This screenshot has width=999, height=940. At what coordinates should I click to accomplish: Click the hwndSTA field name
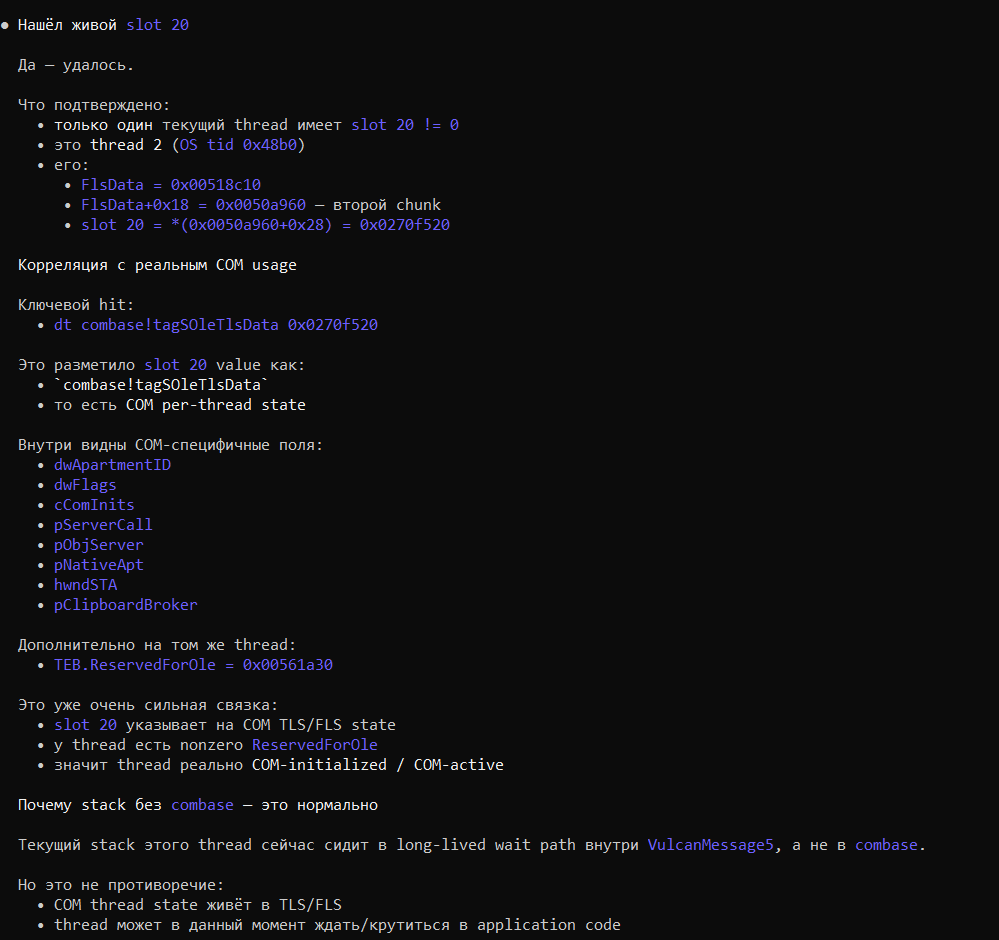[85, 585]
